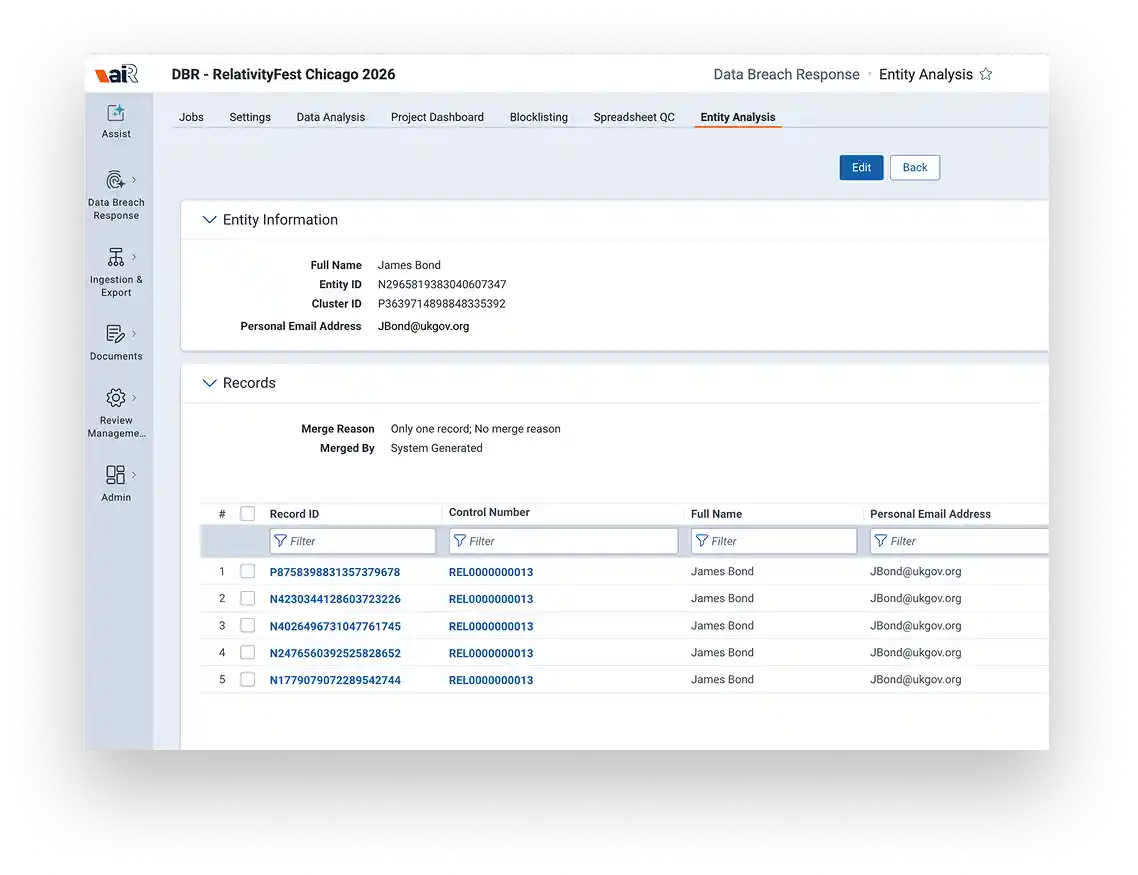Open control number REL0000000013 in row 3

[x=491, y=626]
